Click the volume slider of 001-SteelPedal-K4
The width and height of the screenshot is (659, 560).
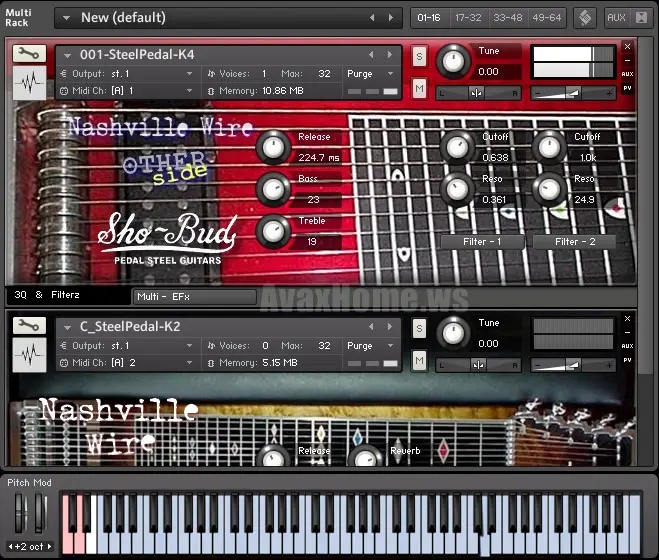pos(573,93)
